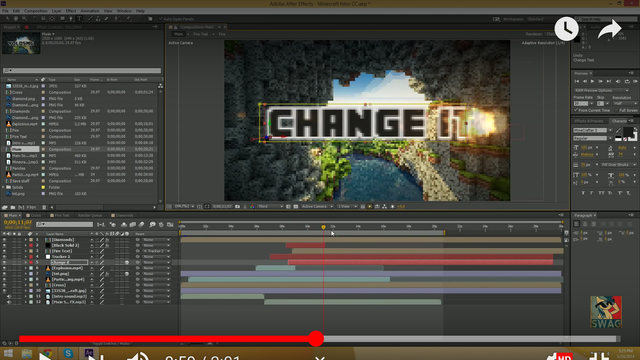Click the red YouTube progress bar scrubber
The image size is (640, 360).
tap(316, 339)
